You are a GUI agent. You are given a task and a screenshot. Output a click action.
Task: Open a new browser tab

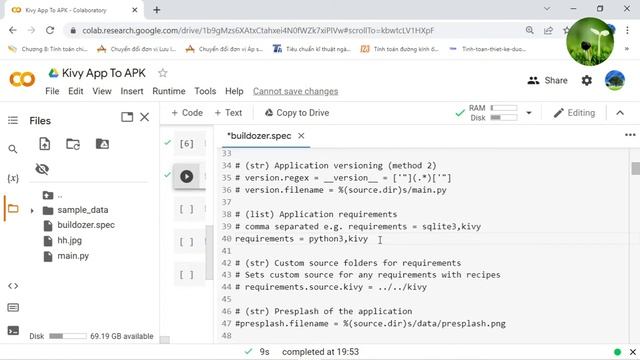coord(157,10)
